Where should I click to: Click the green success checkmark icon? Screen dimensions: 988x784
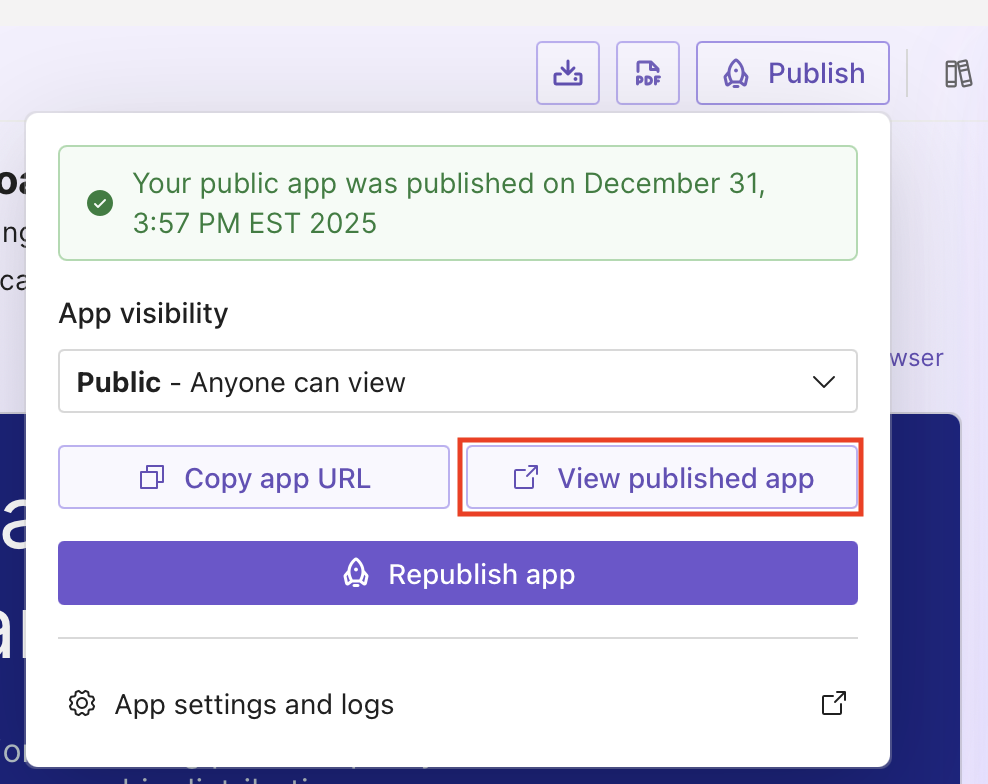coord(99,203)
